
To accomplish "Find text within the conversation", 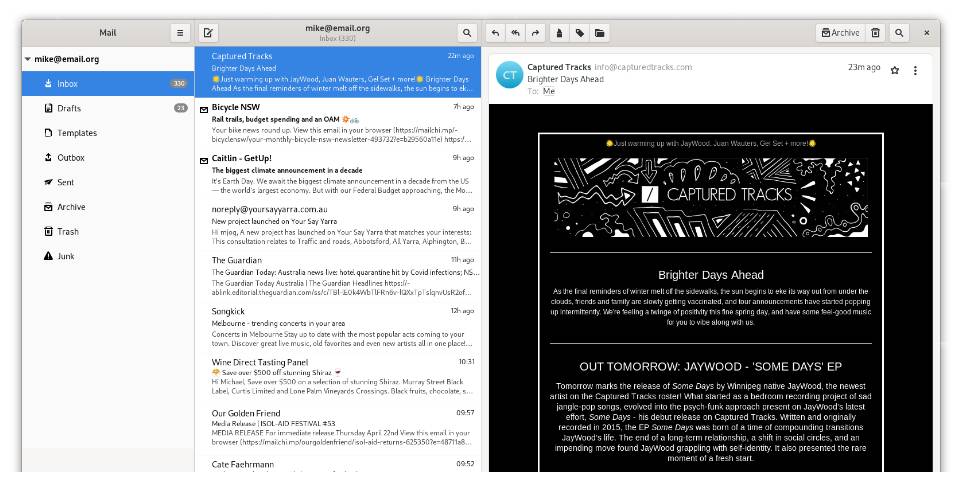I will click(x=899, y=33).
